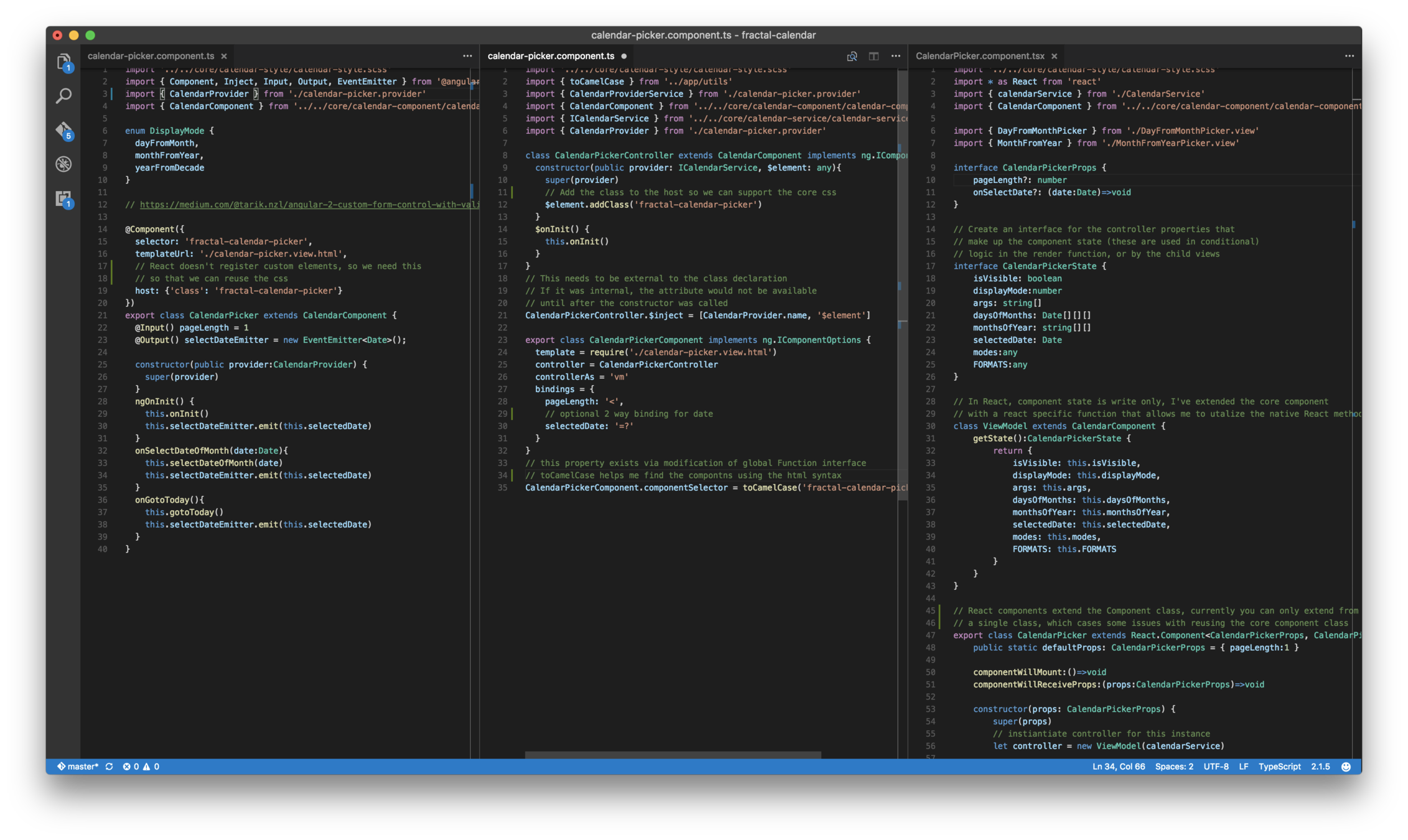Open the Search view in the activity bar
The width and height of the screenshot is (1408, 840).
63,96
